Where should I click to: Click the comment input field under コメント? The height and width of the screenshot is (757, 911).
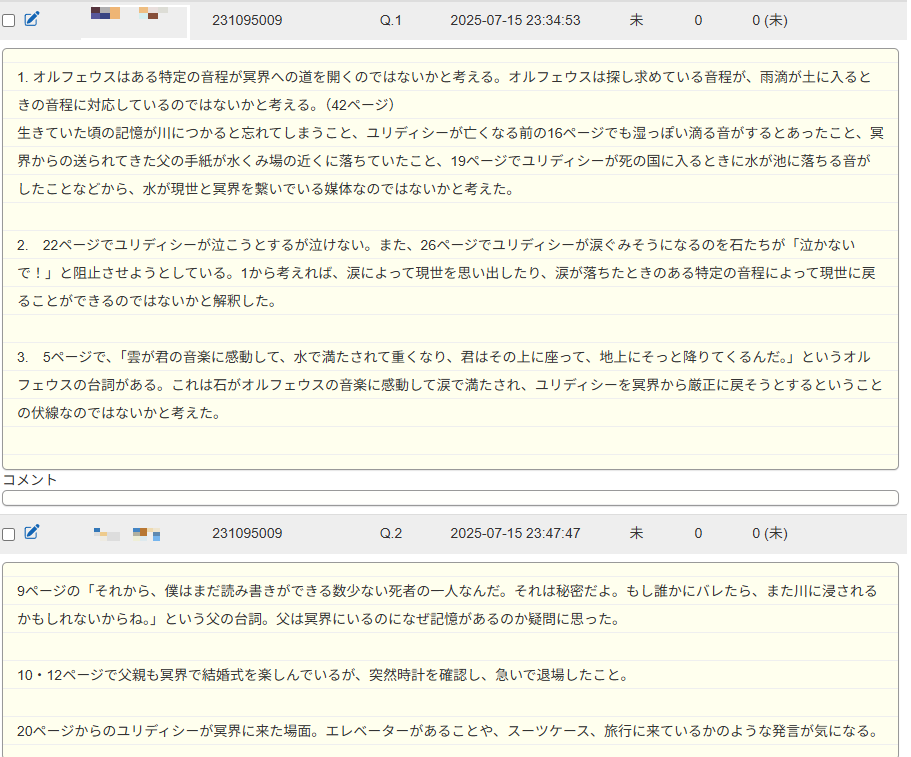coord(450,498)
